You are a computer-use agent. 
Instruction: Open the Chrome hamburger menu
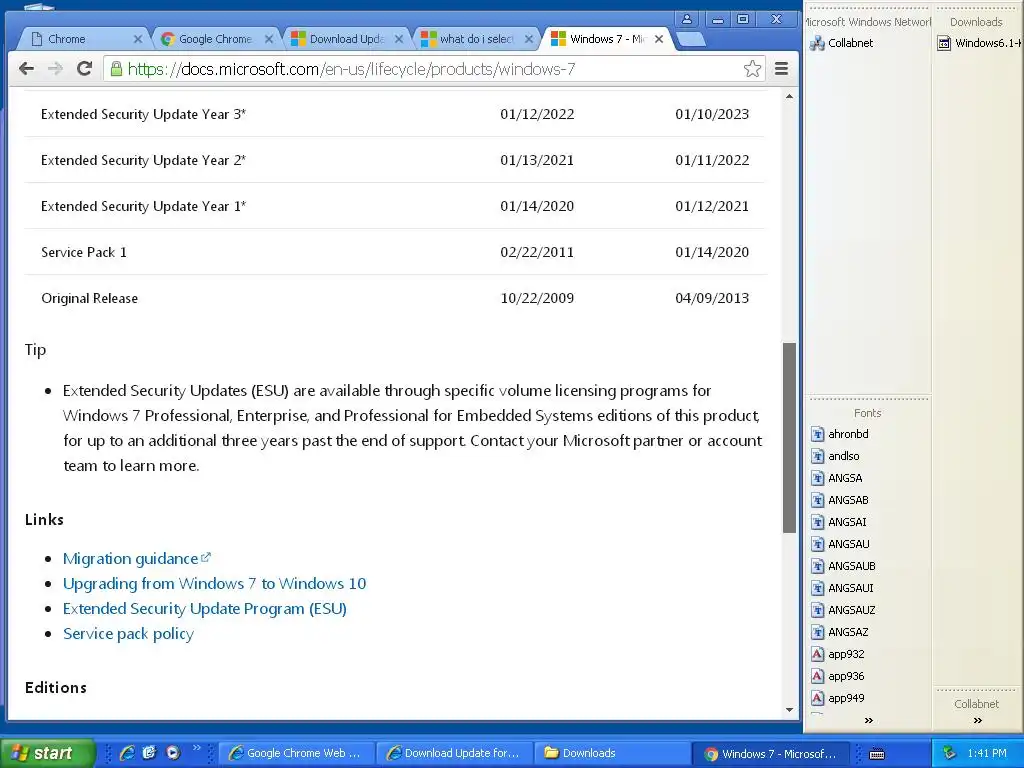pyautogui.click(x=781, y=69)
